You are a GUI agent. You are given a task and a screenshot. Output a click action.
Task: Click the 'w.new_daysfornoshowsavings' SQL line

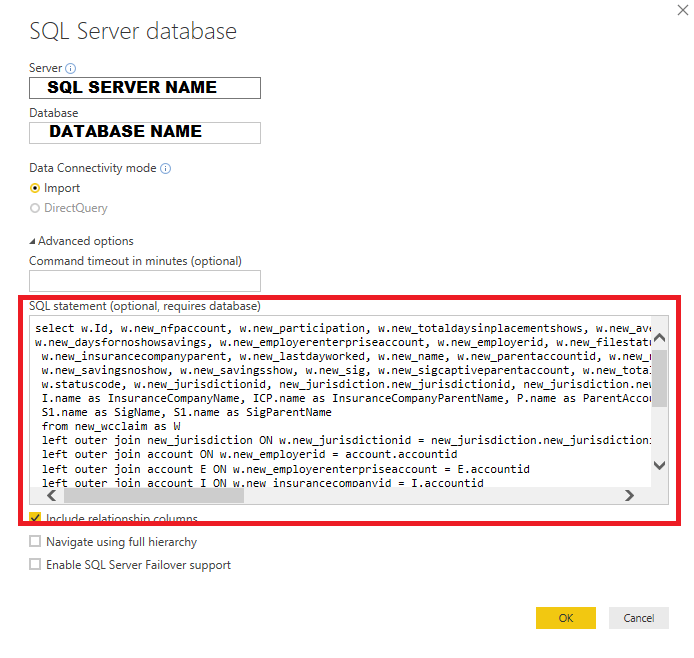[343, 342]
